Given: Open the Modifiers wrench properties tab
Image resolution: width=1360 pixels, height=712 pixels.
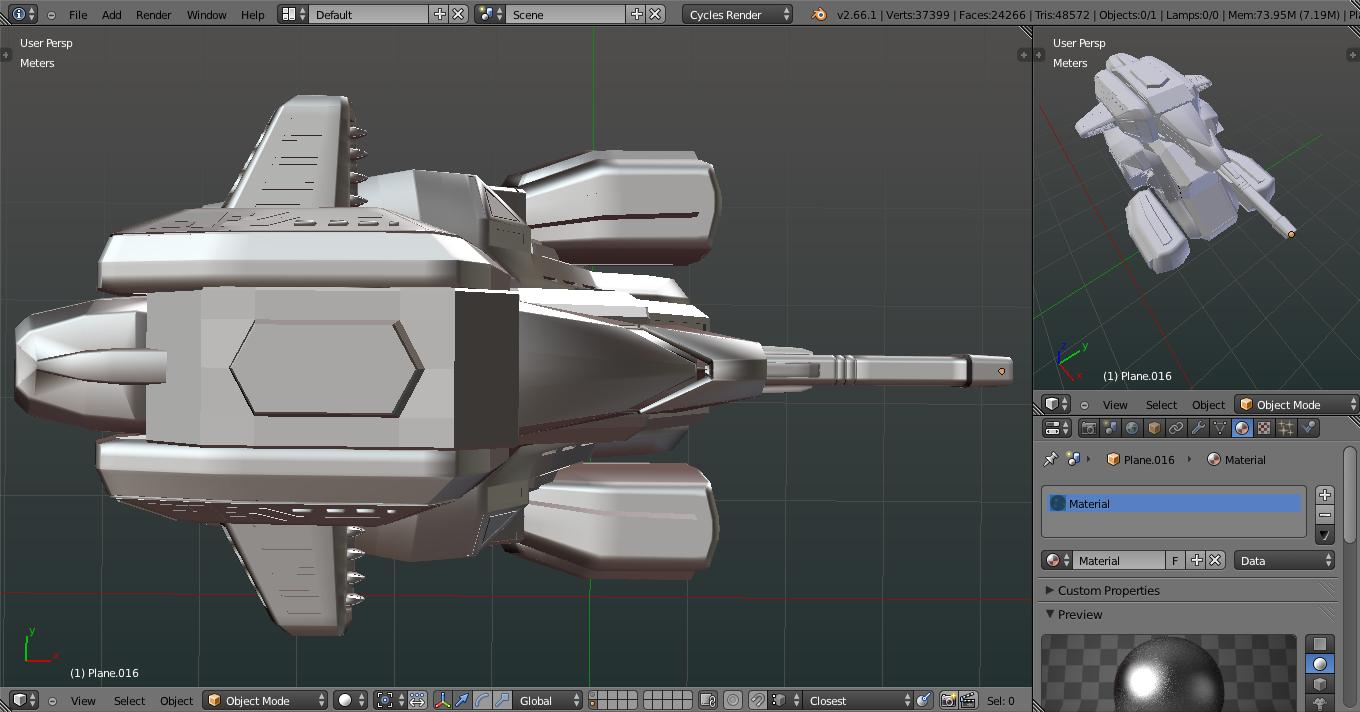Looking at the screenshot, I should 1198,428.
